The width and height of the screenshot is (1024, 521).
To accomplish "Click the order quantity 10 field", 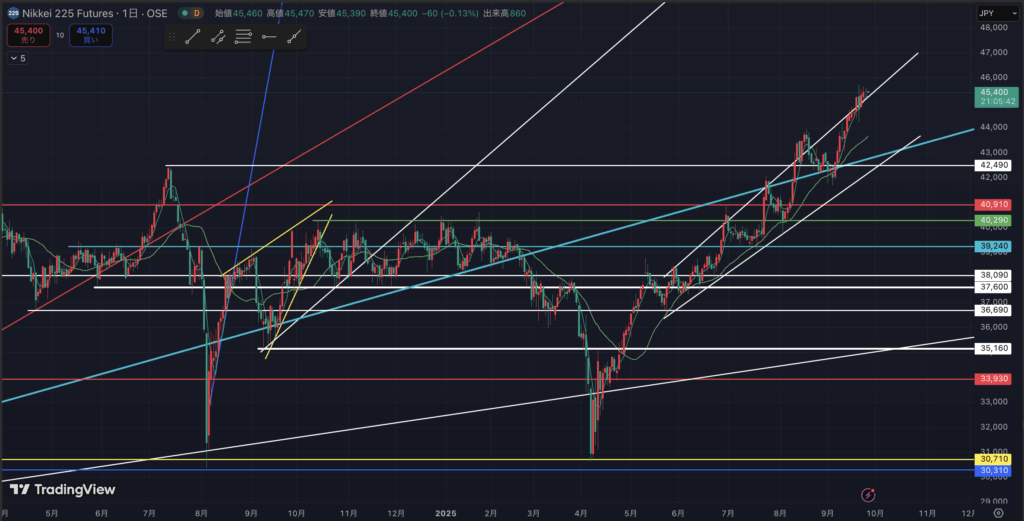I will pos(60,35).
